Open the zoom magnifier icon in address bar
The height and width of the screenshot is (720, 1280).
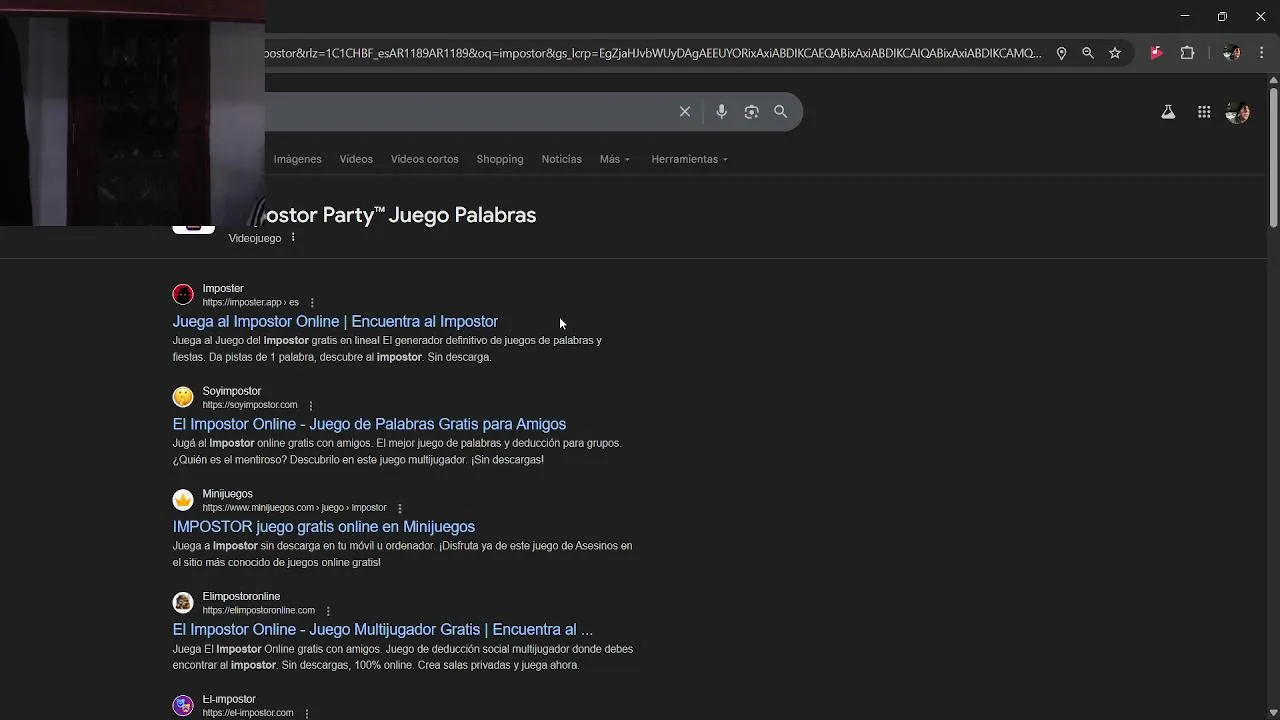[x=1088, y=53]
